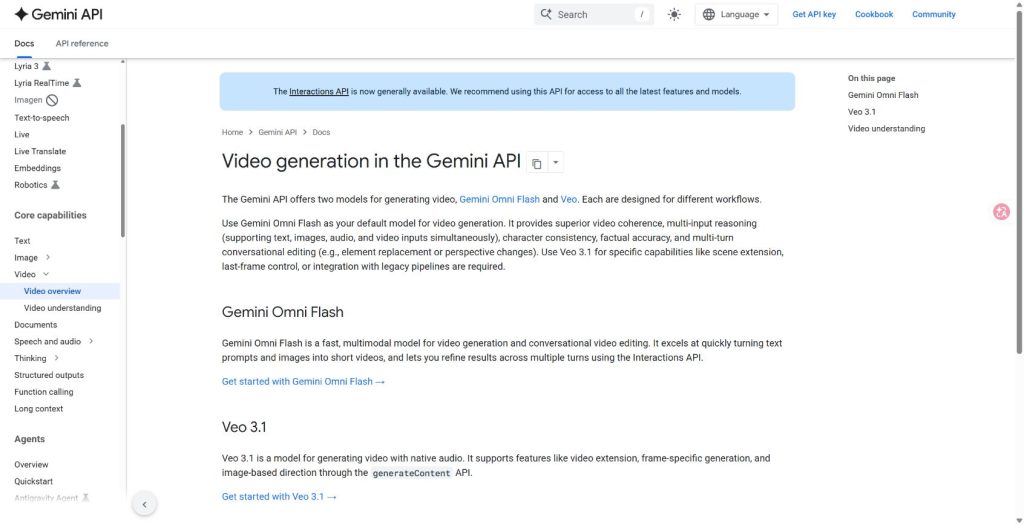Collapse the sidebar with arrow button

[144, 504]
